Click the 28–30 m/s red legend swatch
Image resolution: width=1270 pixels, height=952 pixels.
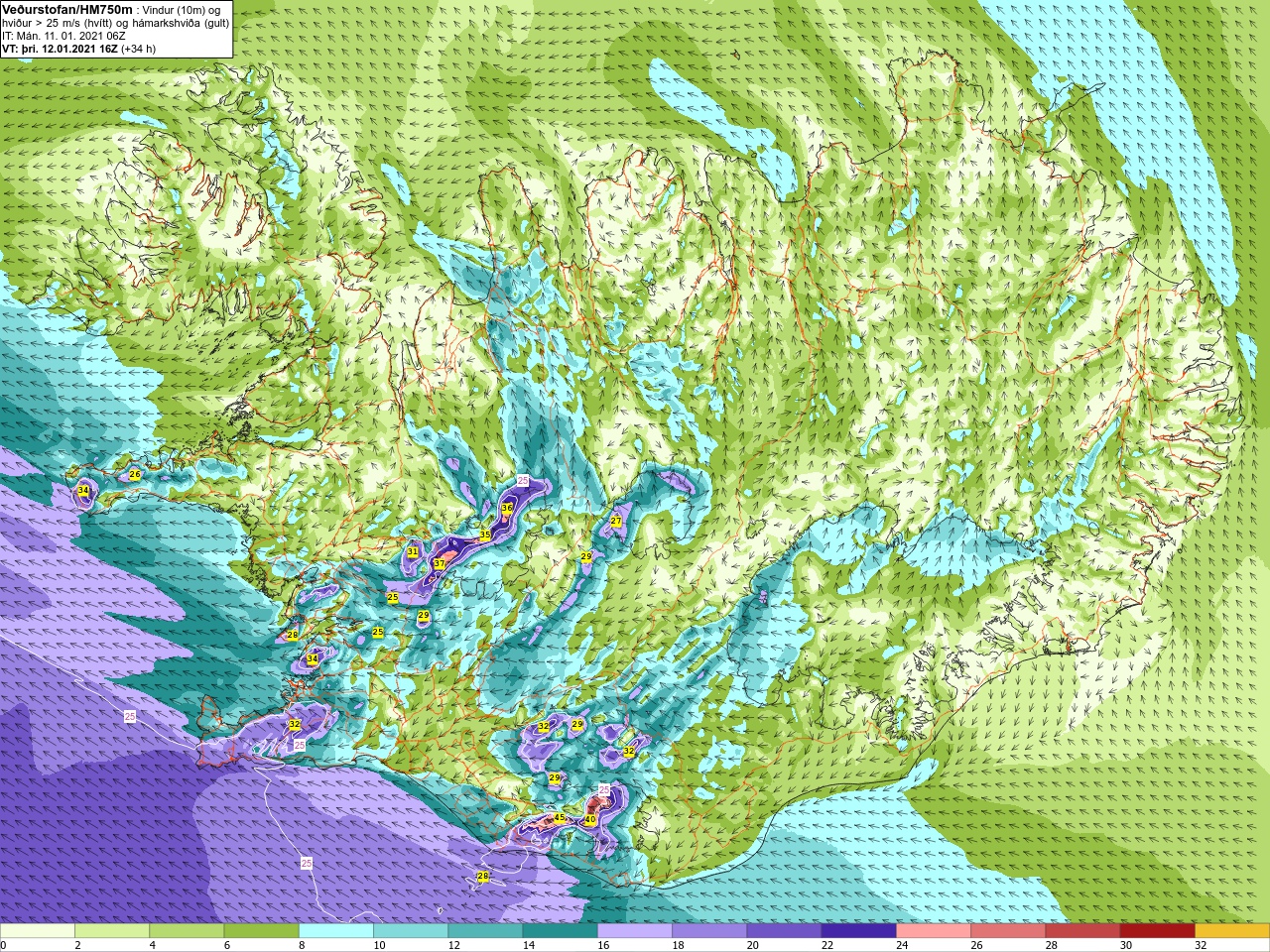[1083, 931]
